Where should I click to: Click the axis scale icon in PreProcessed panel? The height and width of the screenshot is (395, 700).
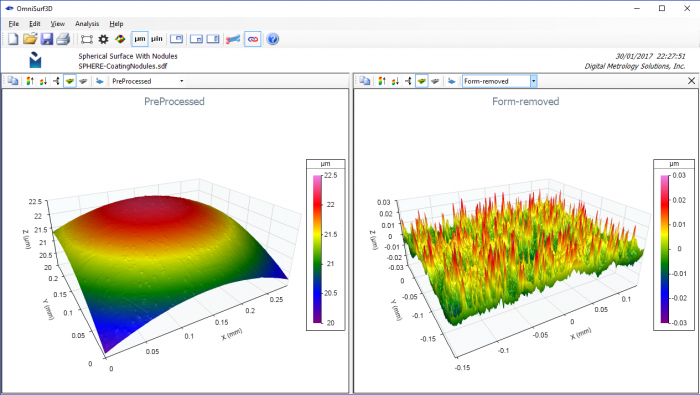coord(56,81)
